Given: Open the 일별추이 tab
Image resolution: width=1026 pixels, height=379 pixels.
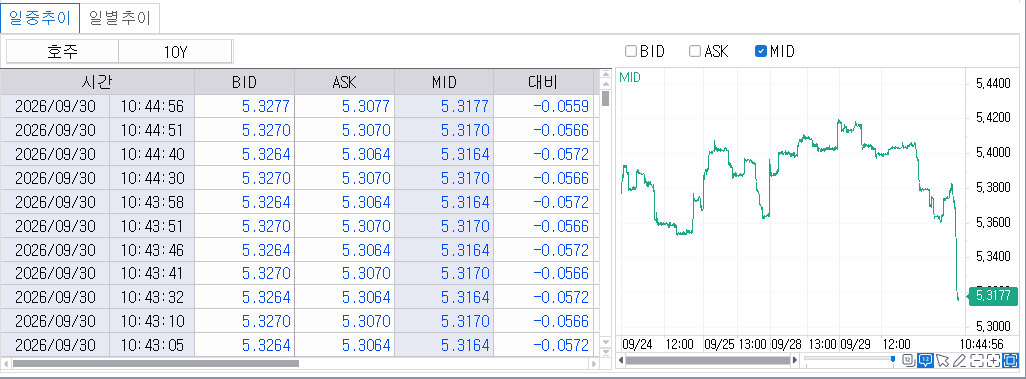Looking at the screenshot, I should pos(120,18).
